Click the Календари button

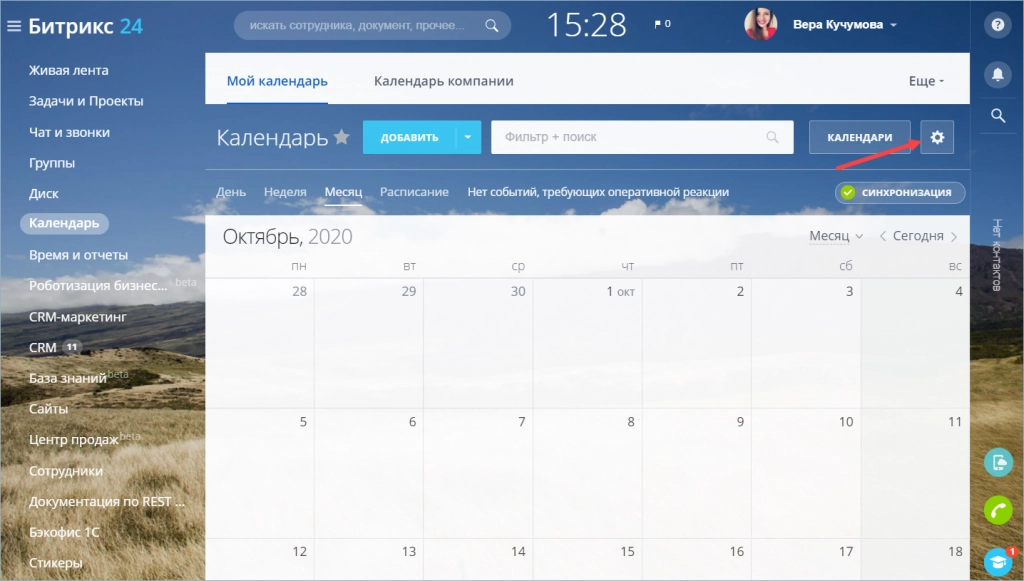tap(859, 137)
